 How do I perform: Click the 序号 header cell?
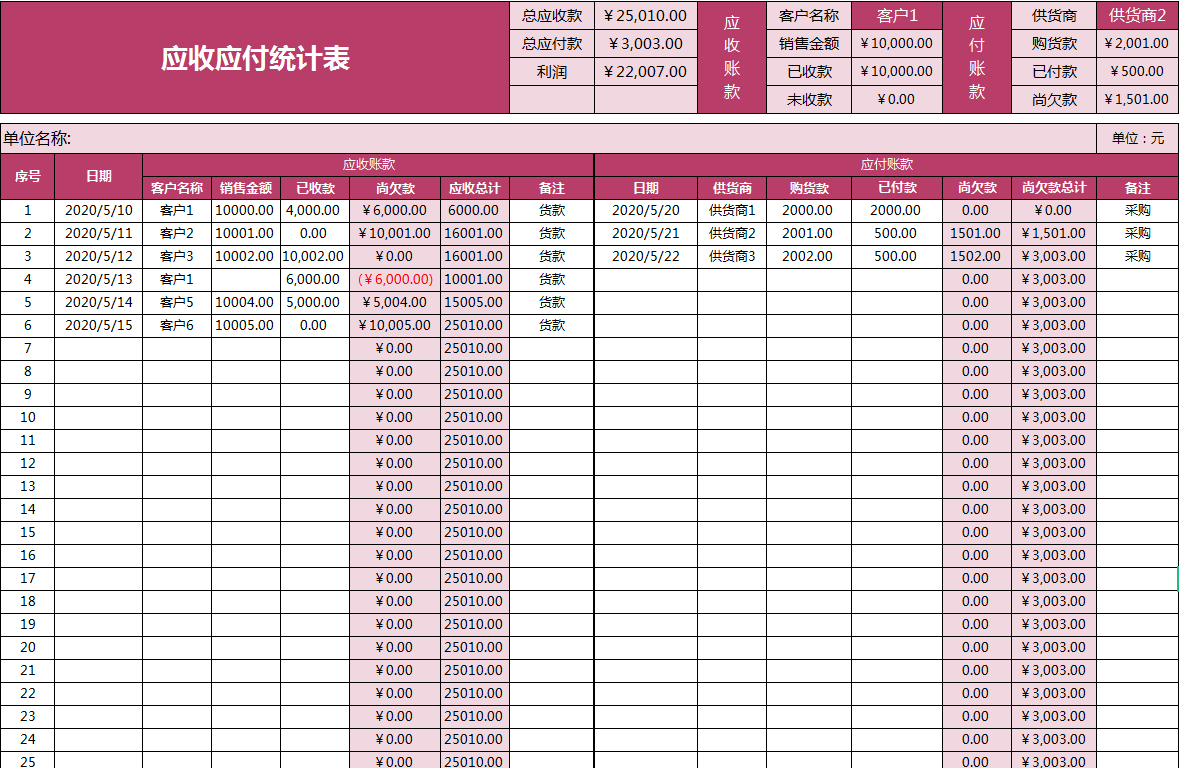pos(28,176)
